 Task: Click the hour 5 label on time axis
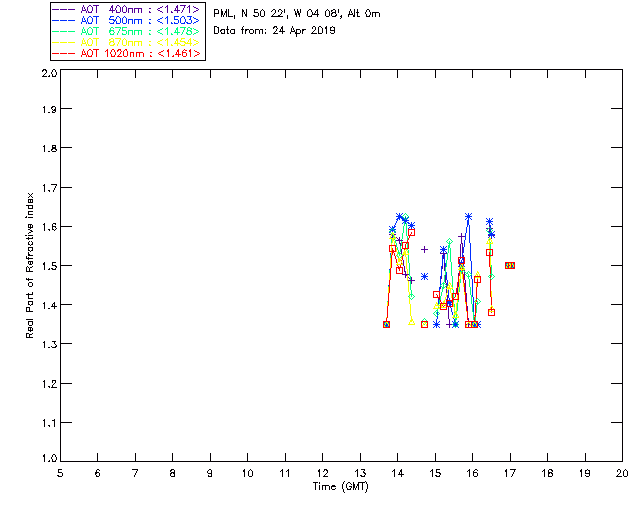(x=60, y=474)
